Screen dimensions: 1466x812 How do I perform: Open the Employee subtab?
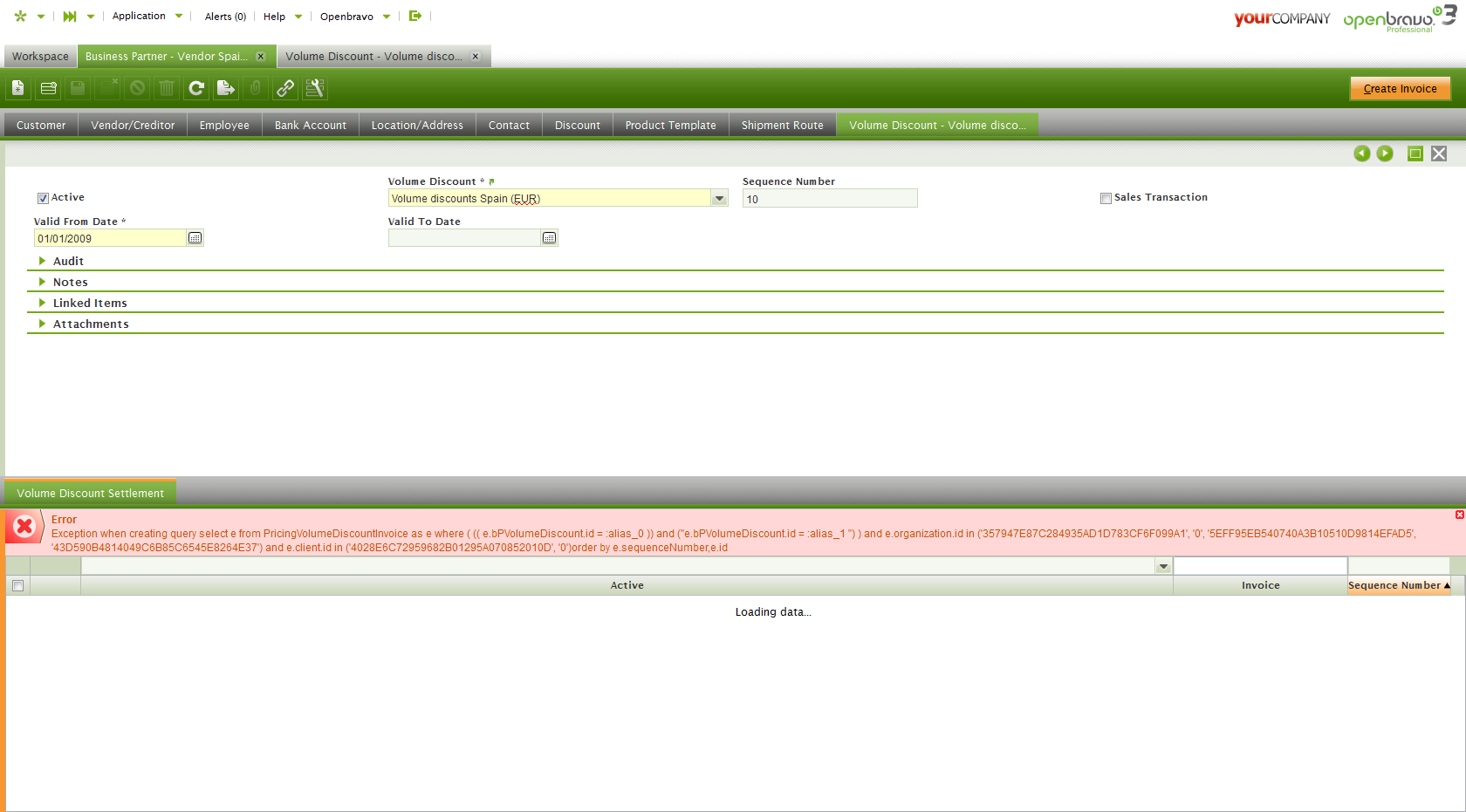[224, 126]
